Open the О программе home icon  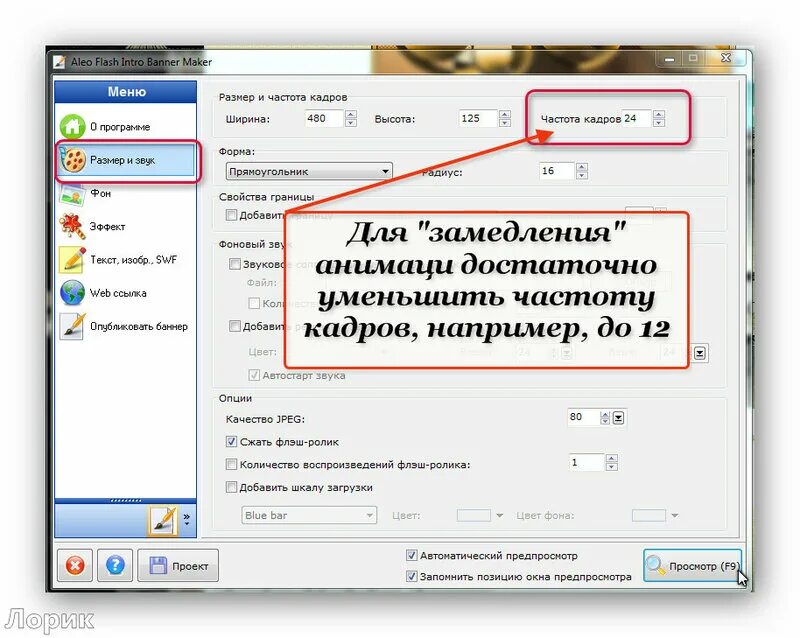click(72, 126)
